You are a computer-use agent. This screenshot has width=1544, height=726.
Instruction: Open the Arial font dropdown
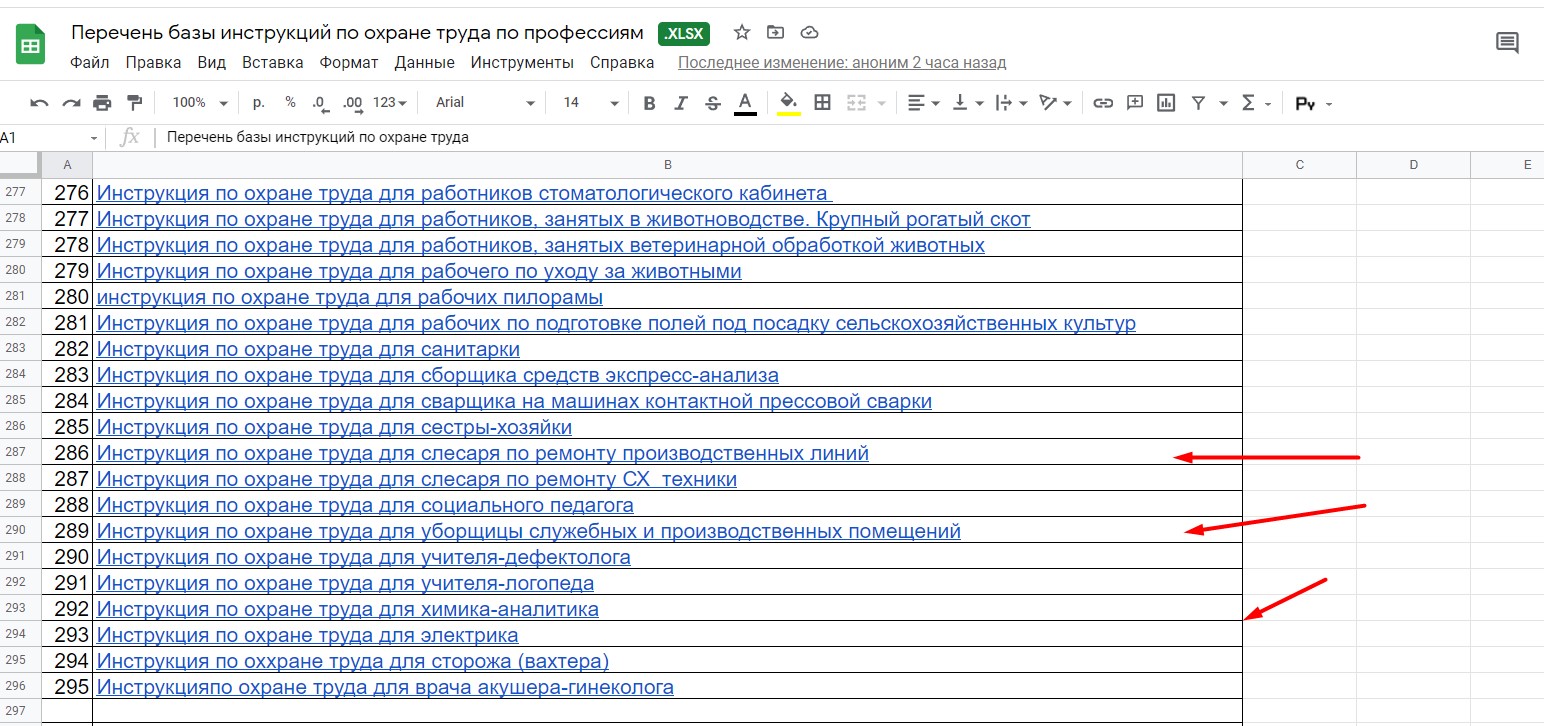point(486,103)
